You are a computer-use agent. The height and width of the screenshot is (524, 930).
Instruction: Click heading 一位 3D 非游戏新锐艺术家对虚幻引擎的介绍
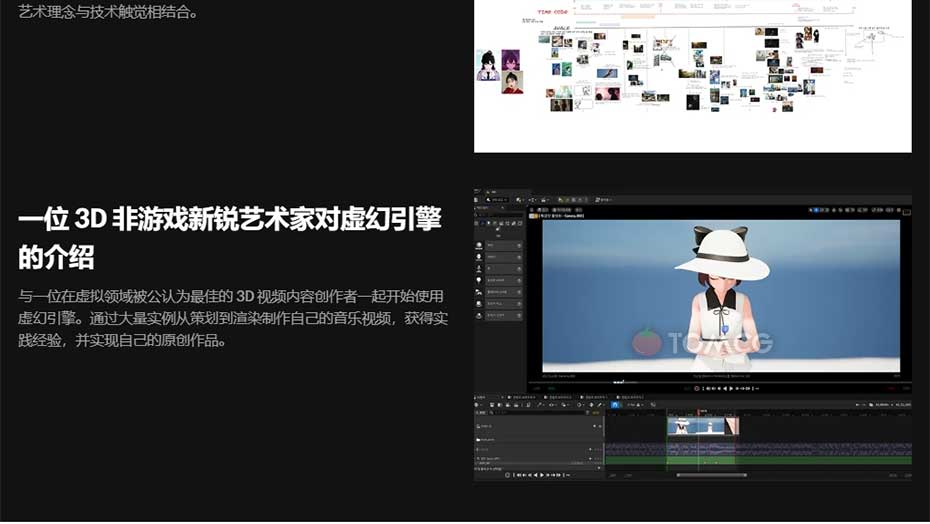click(230, 238)
